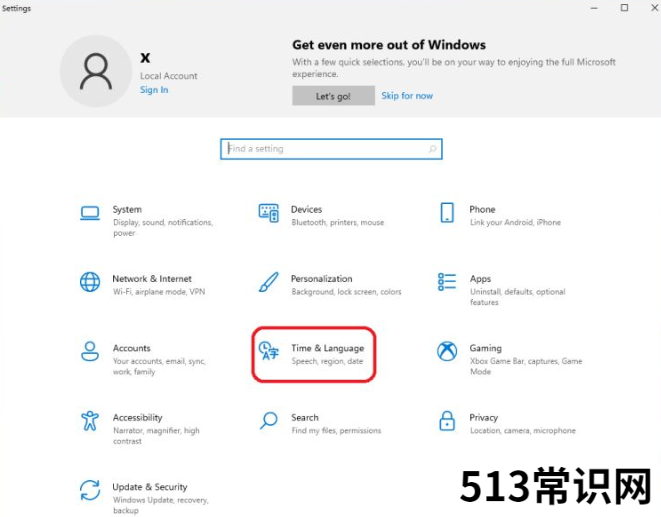Click 'Your accounts, email, sync' description
This screenshot has height=517, width=661.
click(159, 366)
